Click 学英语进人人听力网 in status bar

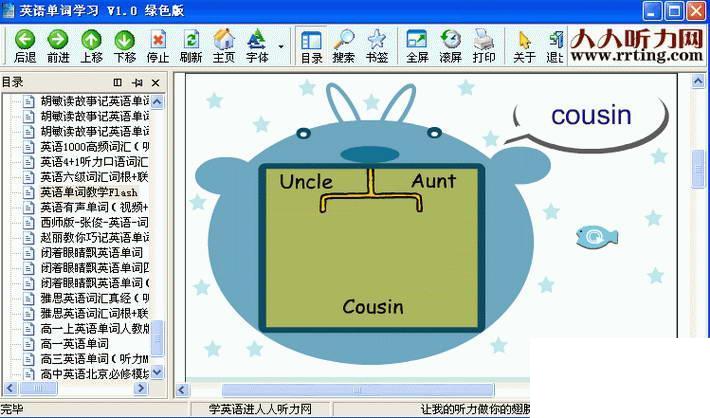pyautogui.click(x=260, y=409)
